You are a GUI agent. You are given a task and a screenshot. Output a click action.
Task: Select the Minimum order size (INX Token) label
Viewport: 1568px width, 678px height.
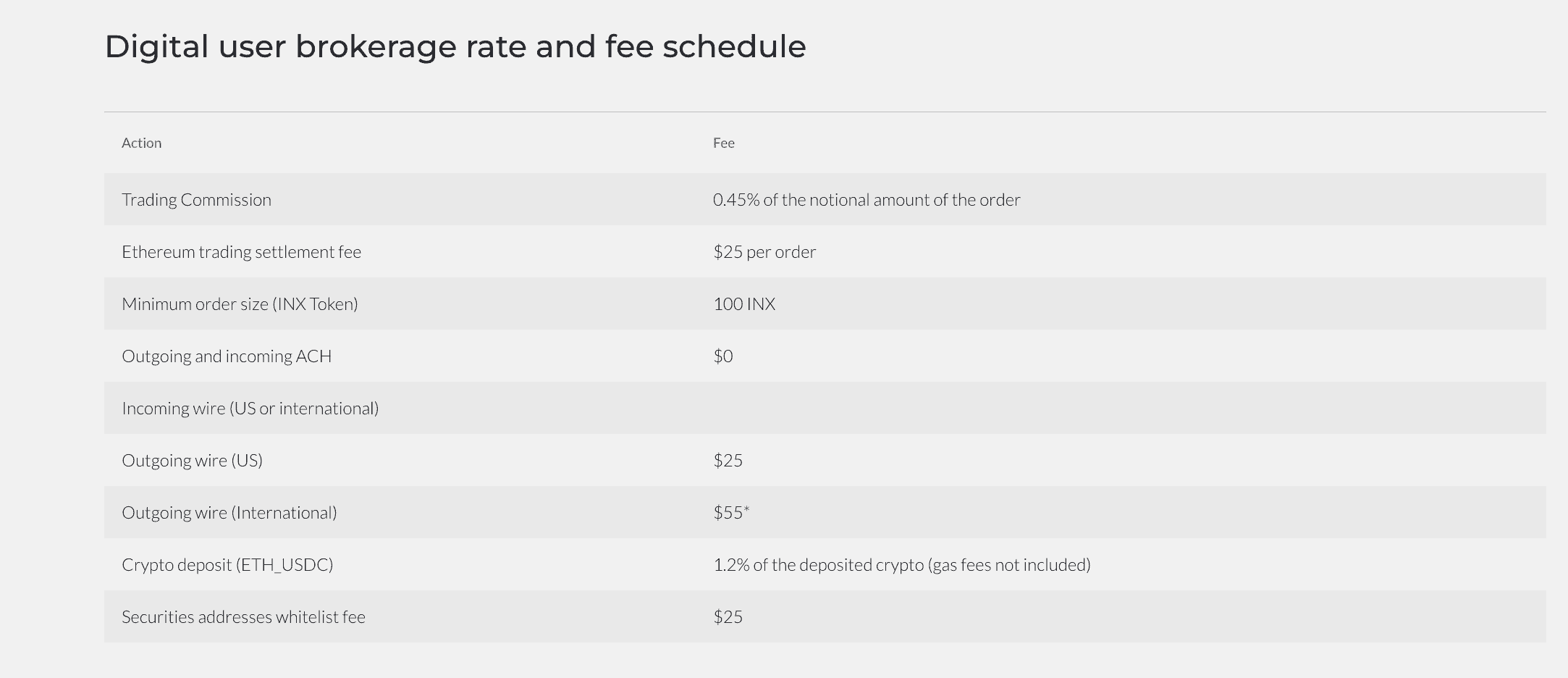(240, 304)
